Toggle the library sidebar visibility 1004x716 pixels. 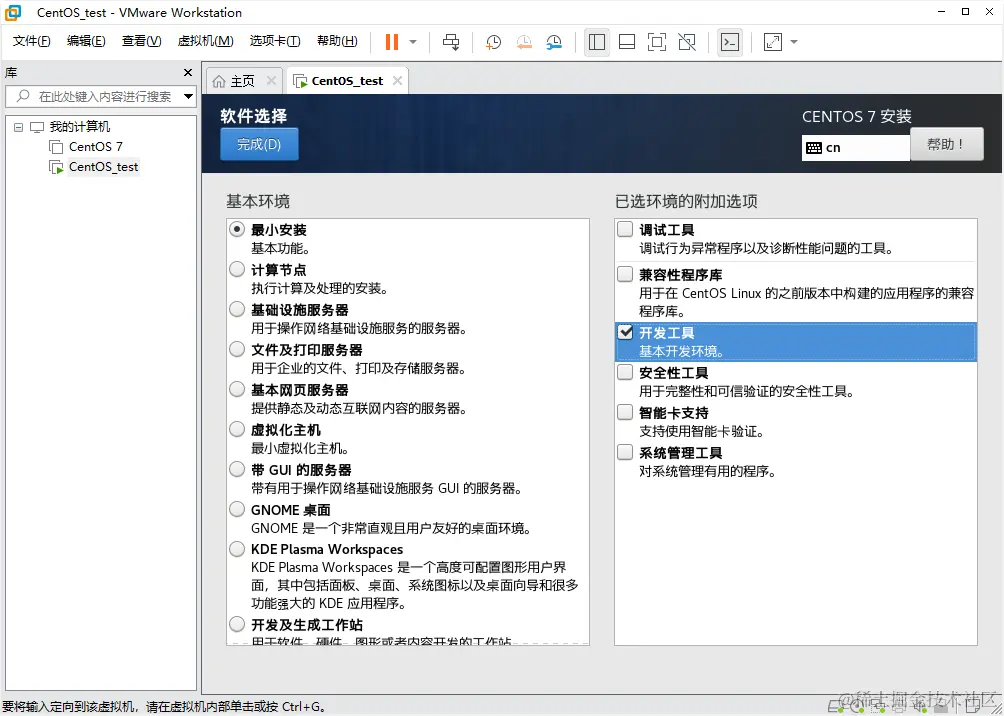(597, 42)
